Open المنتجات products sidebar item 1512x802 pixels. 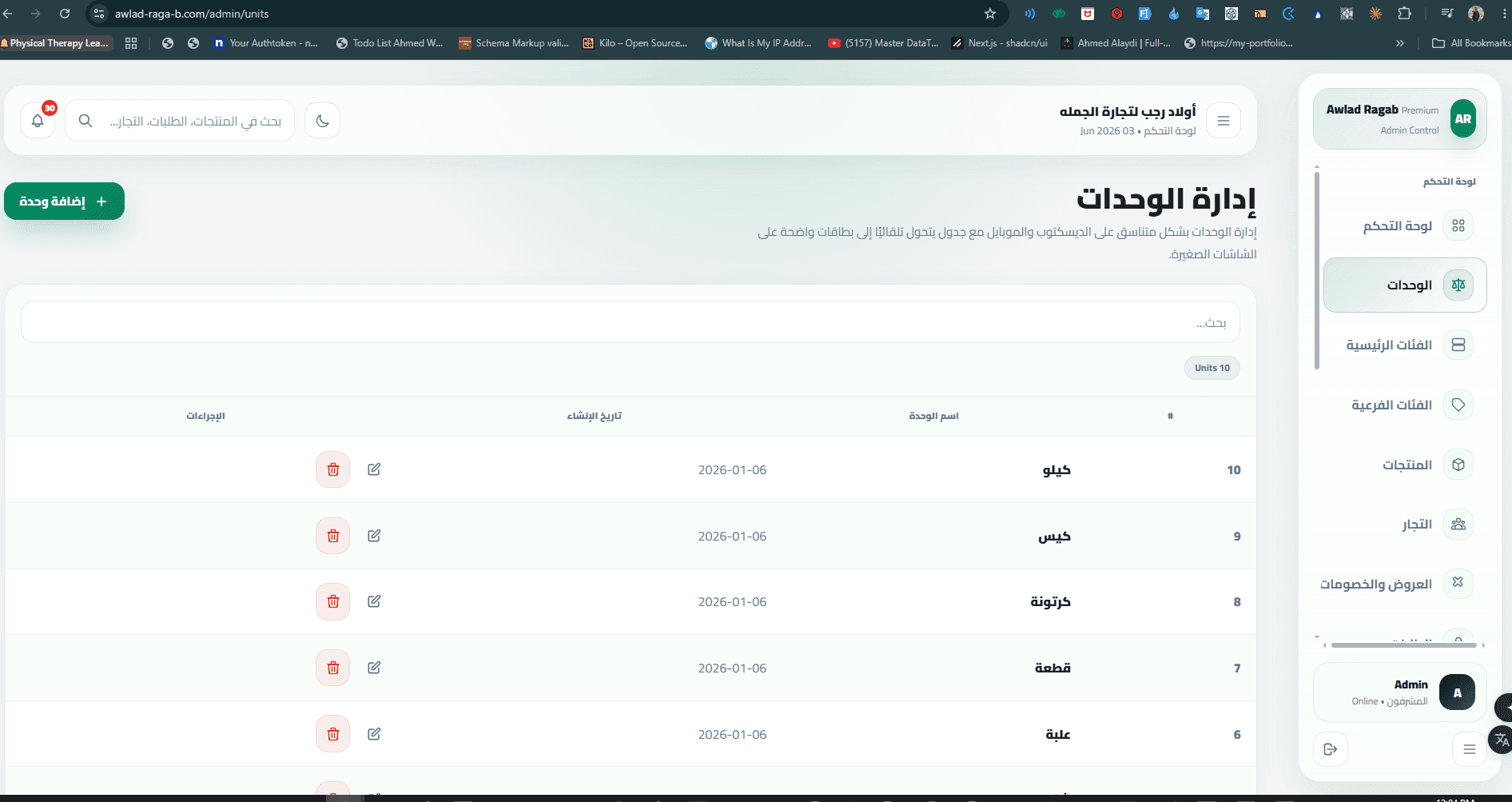[1405, 465]
